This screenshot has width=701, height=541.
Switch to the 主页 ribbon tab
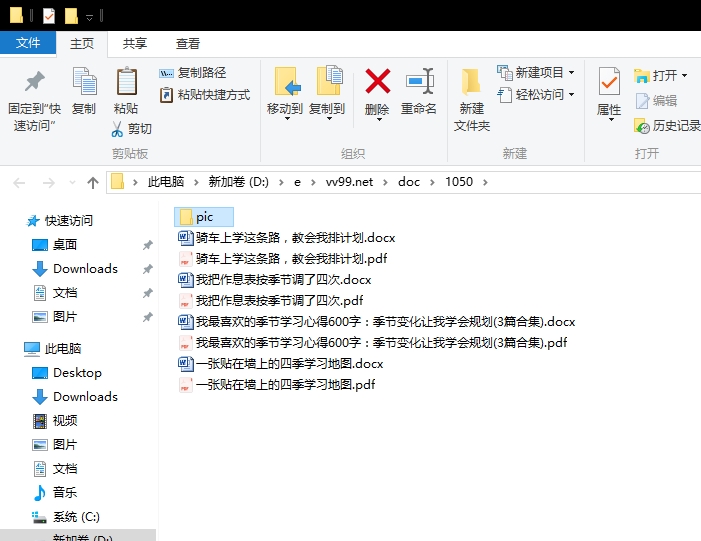click(82, 43)
